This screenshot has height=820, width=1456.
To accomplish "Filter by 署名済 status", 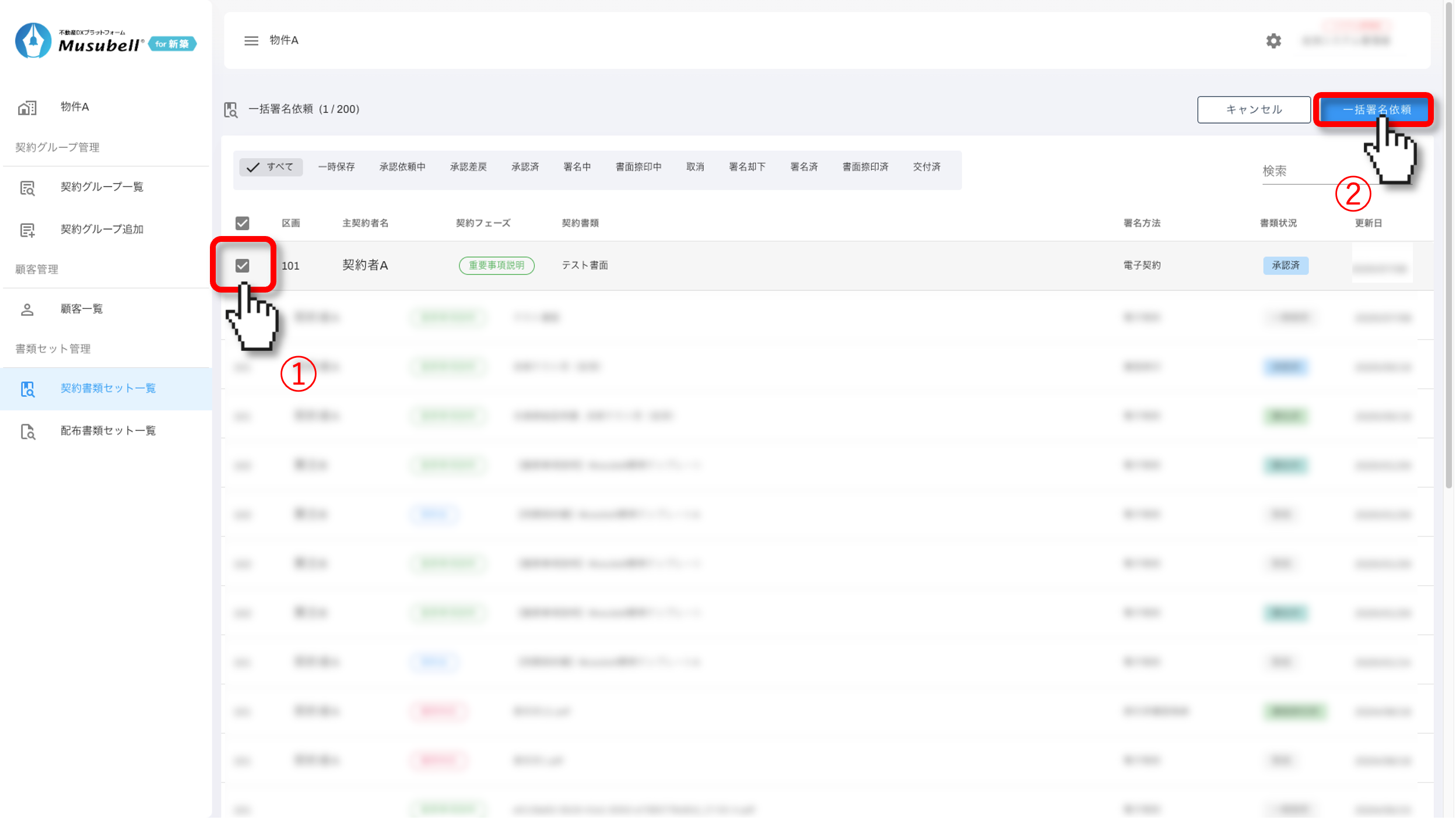I will [804, 167].
